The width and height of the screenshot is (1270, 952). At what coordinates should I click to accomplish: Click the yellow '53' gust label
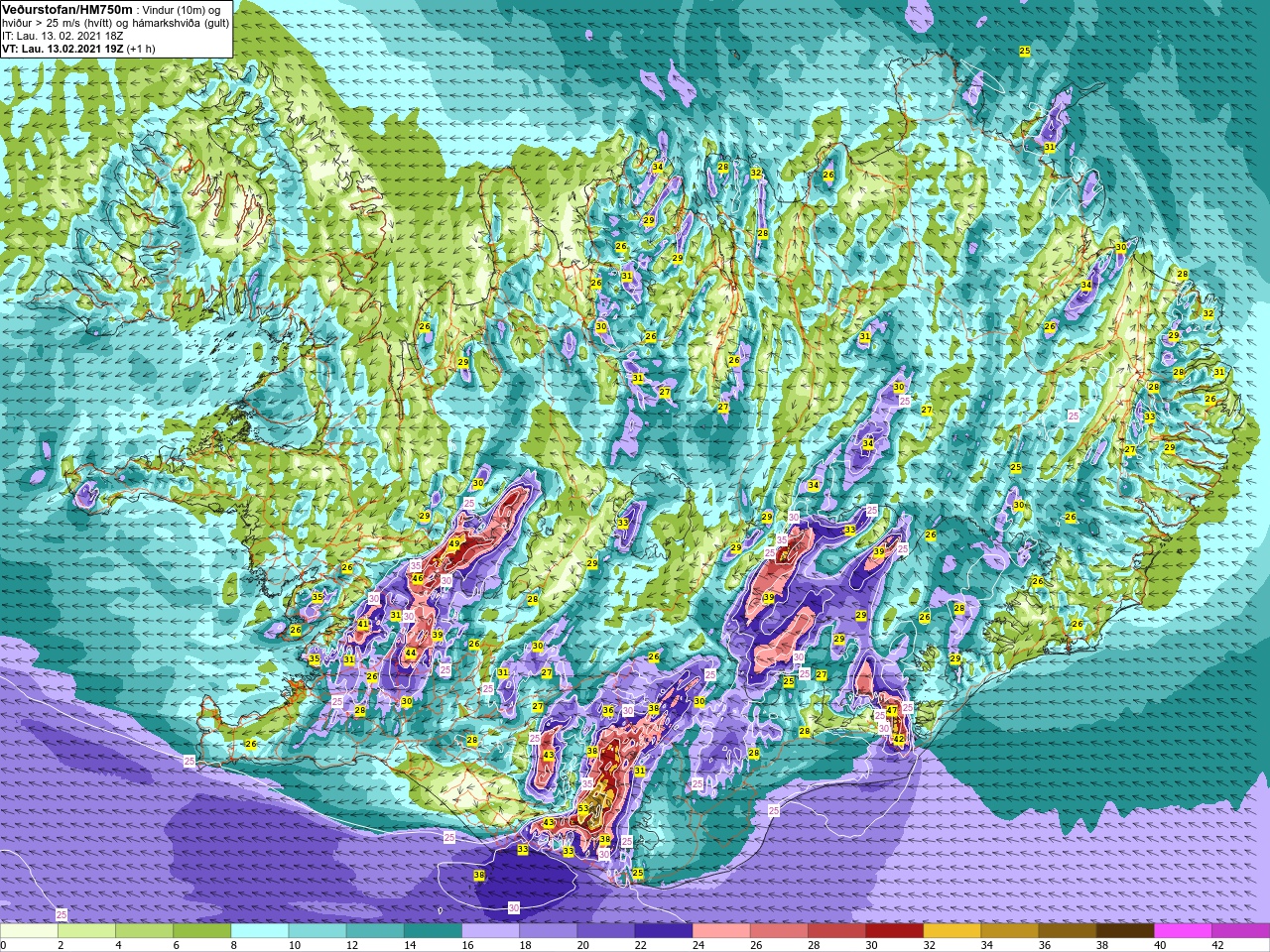pos(582,809)
